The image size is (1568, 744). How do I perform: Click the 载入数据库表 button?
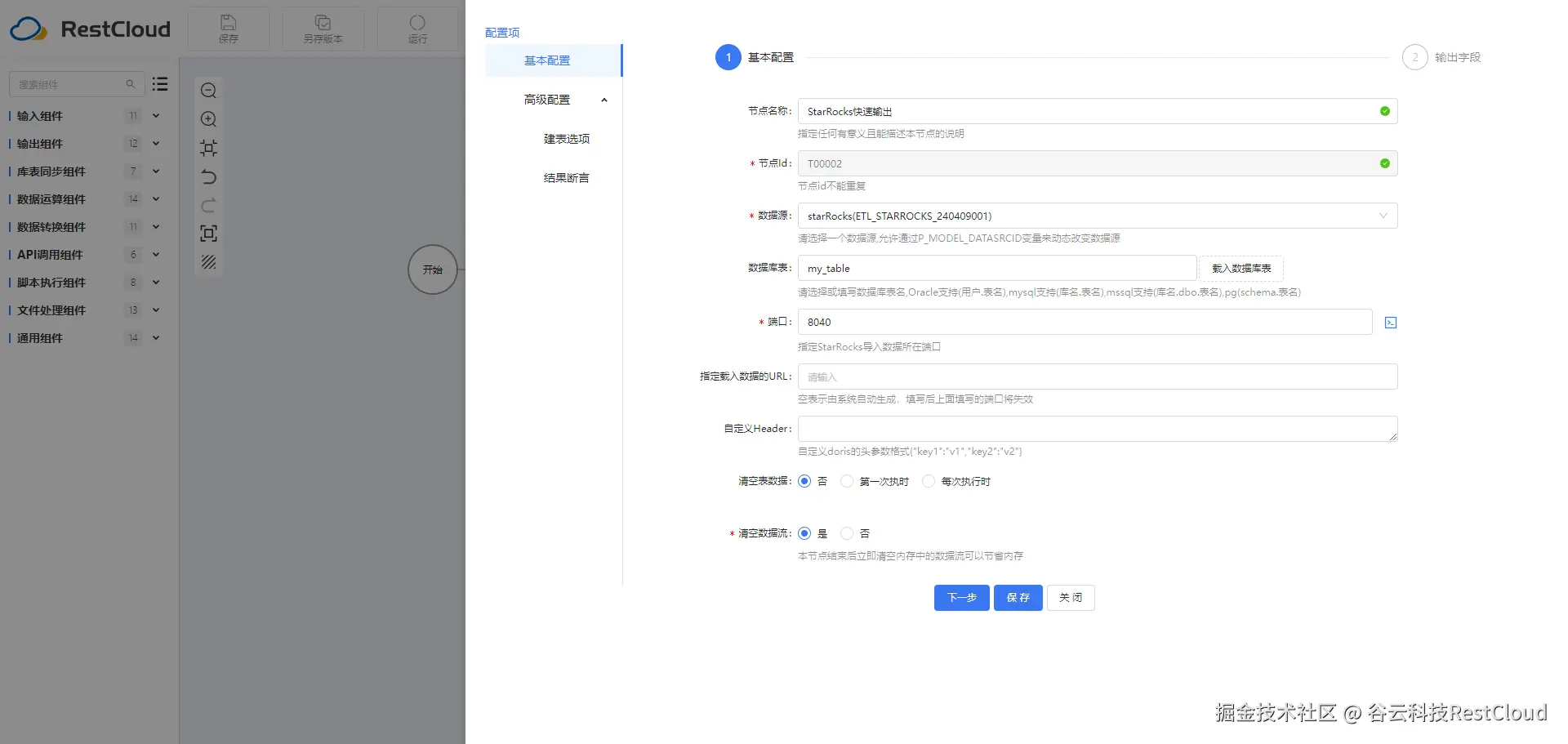[x=1241, y=269]
